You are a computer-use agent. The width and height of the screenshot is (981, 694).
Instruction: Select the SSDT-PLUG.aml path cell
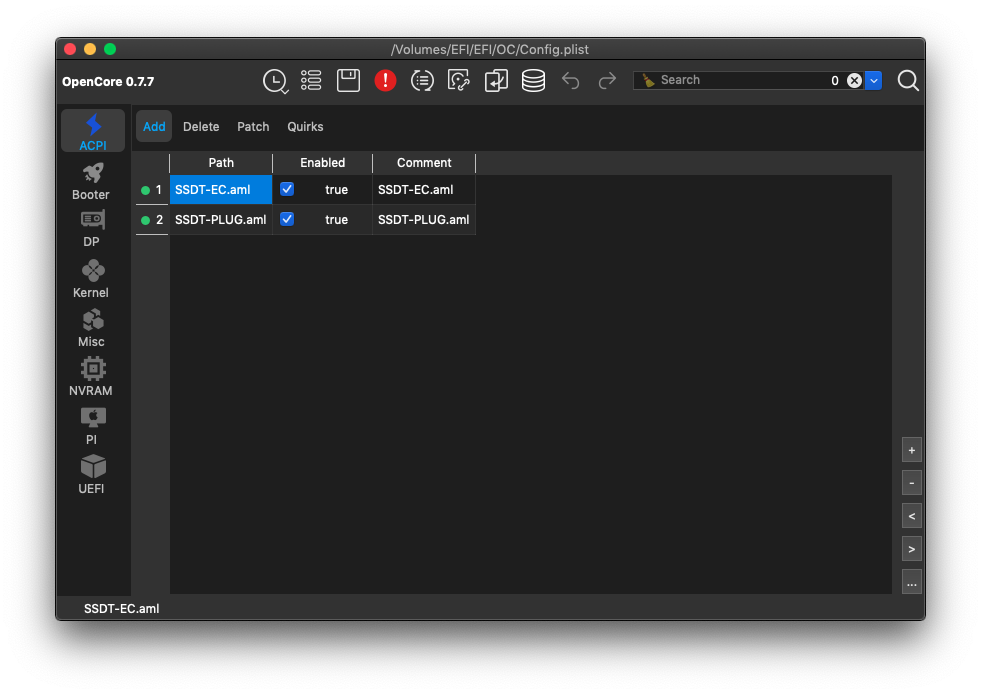tap(221, 220)
